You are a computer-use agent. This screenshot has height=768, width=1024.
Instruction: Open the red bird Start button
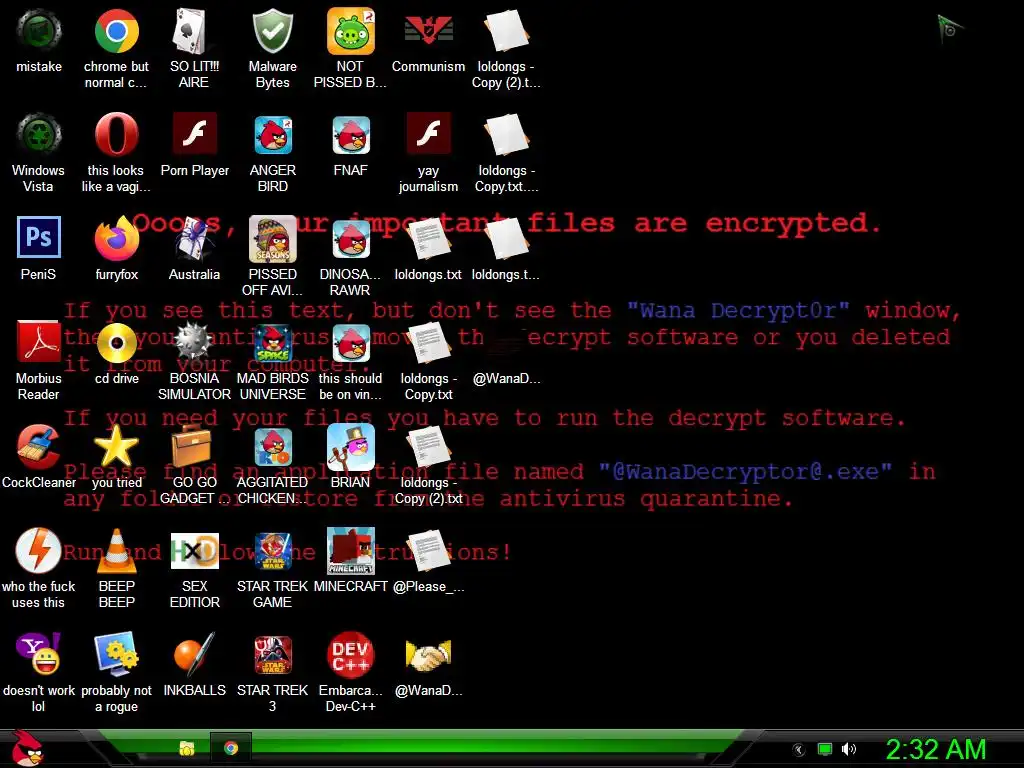click(26, 748)
